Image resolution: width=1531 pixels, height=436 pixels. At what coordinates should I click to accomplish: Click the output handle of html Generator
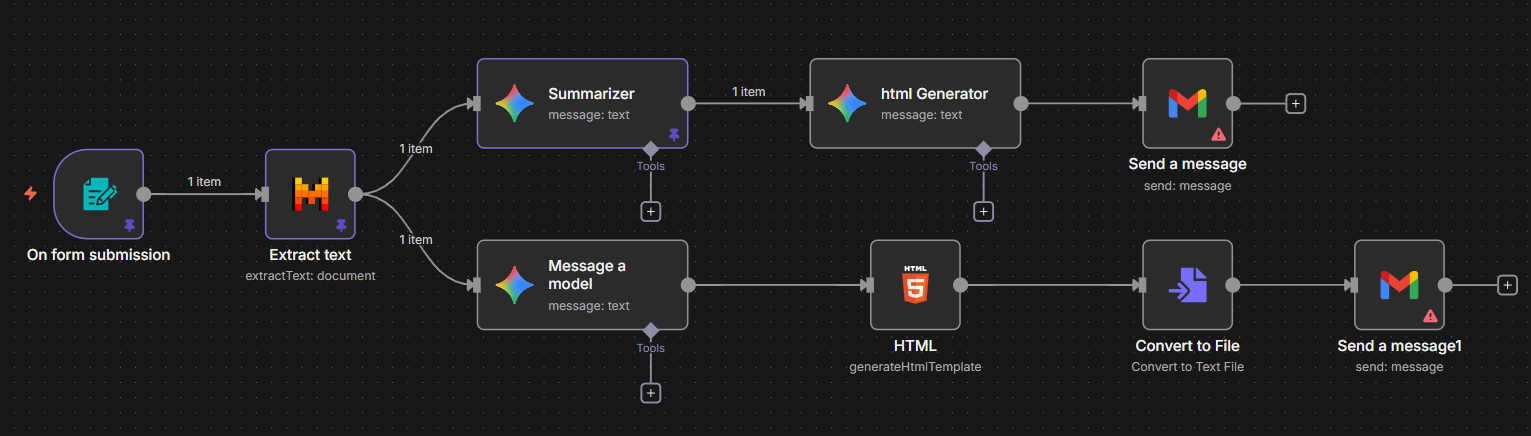[1021, 103]
